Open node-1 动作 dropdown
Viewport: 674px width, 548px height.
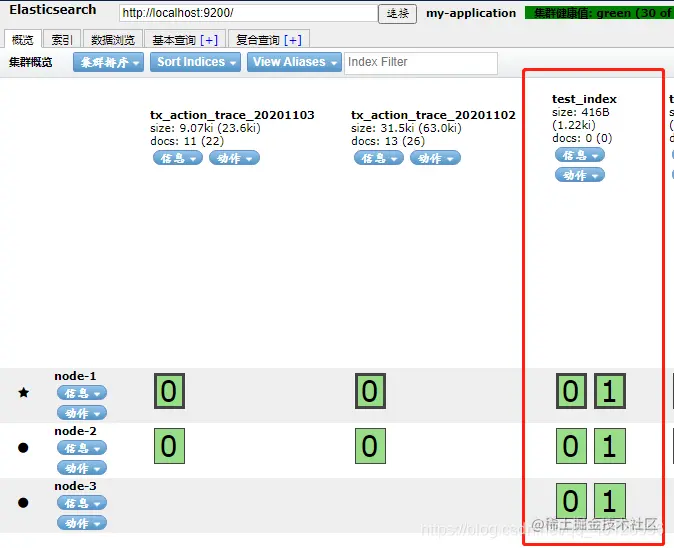(82, 413)
